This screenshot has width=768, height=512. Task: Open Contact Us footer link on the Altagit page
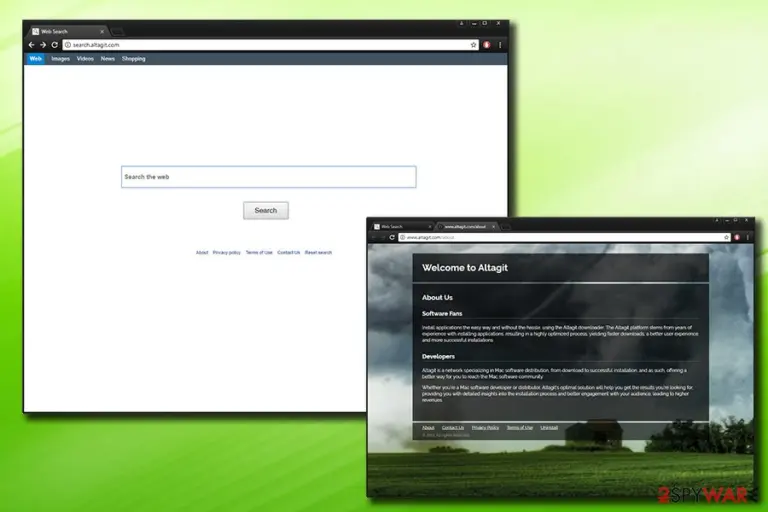tap(453, 428)
